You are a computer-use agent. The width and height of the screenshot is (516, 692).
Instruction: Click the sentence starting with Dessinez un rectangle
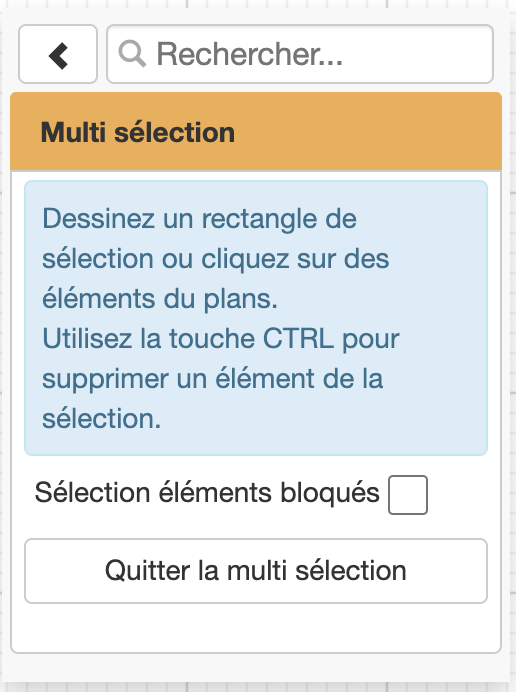[x=215, y=259]
